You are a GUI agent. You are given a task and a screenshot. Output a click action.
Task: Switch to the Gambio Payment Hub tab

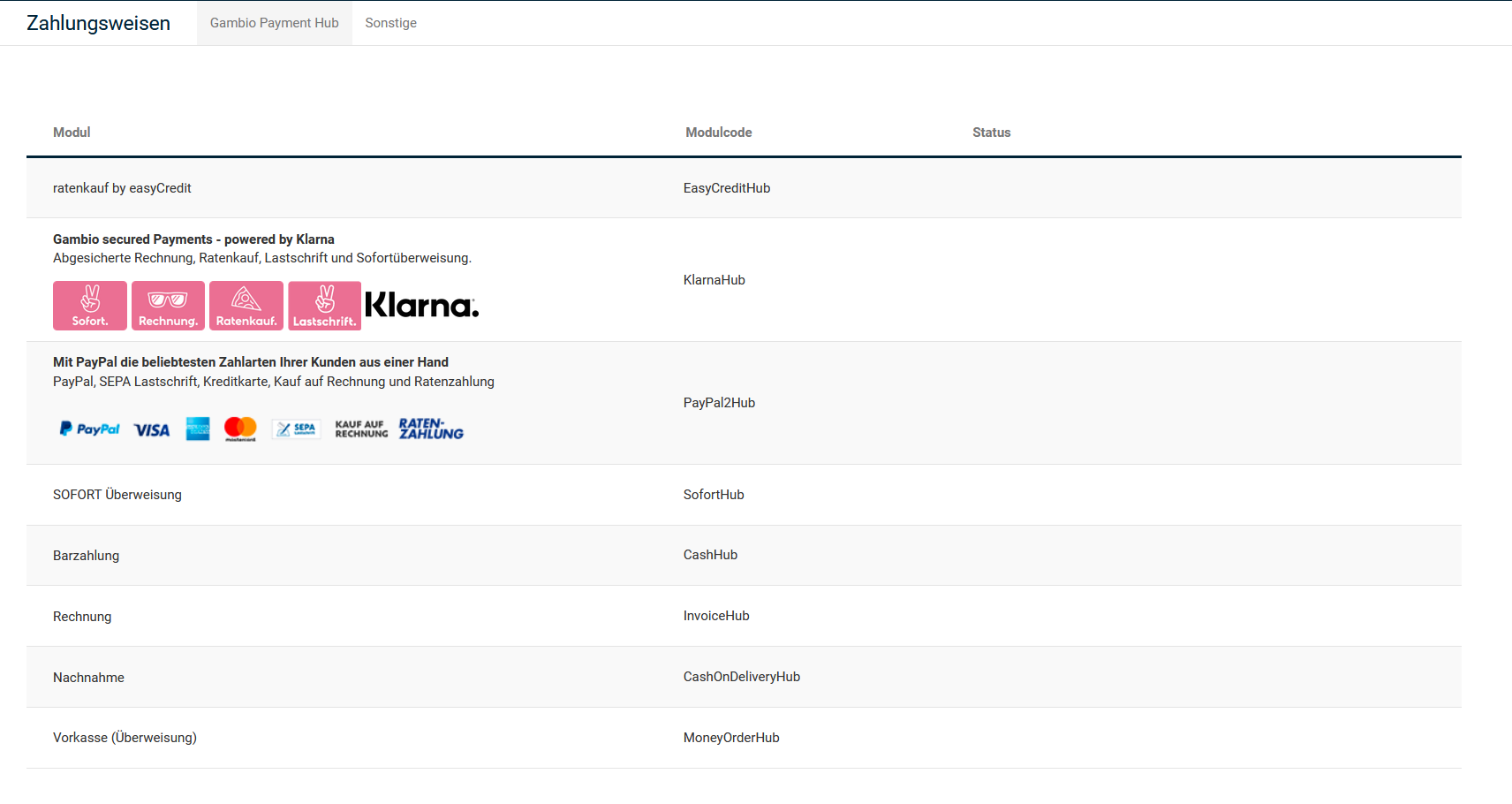(x=274, y=23)
